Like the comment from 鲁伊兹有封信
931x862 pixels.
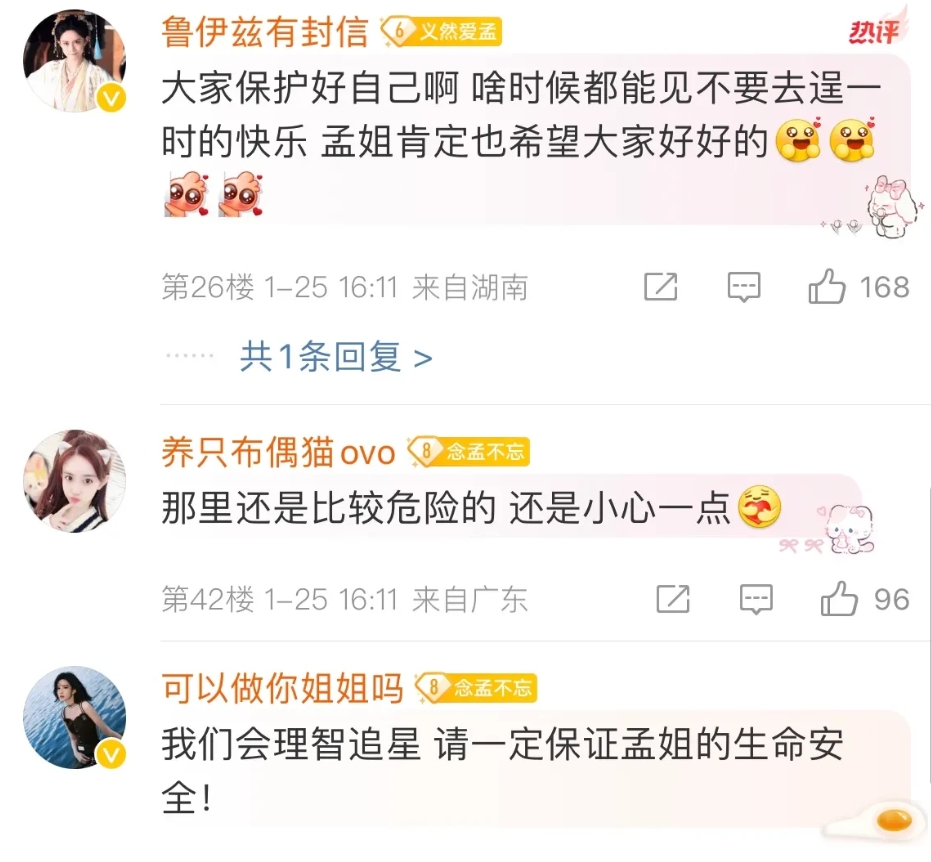tap(858, 287)
